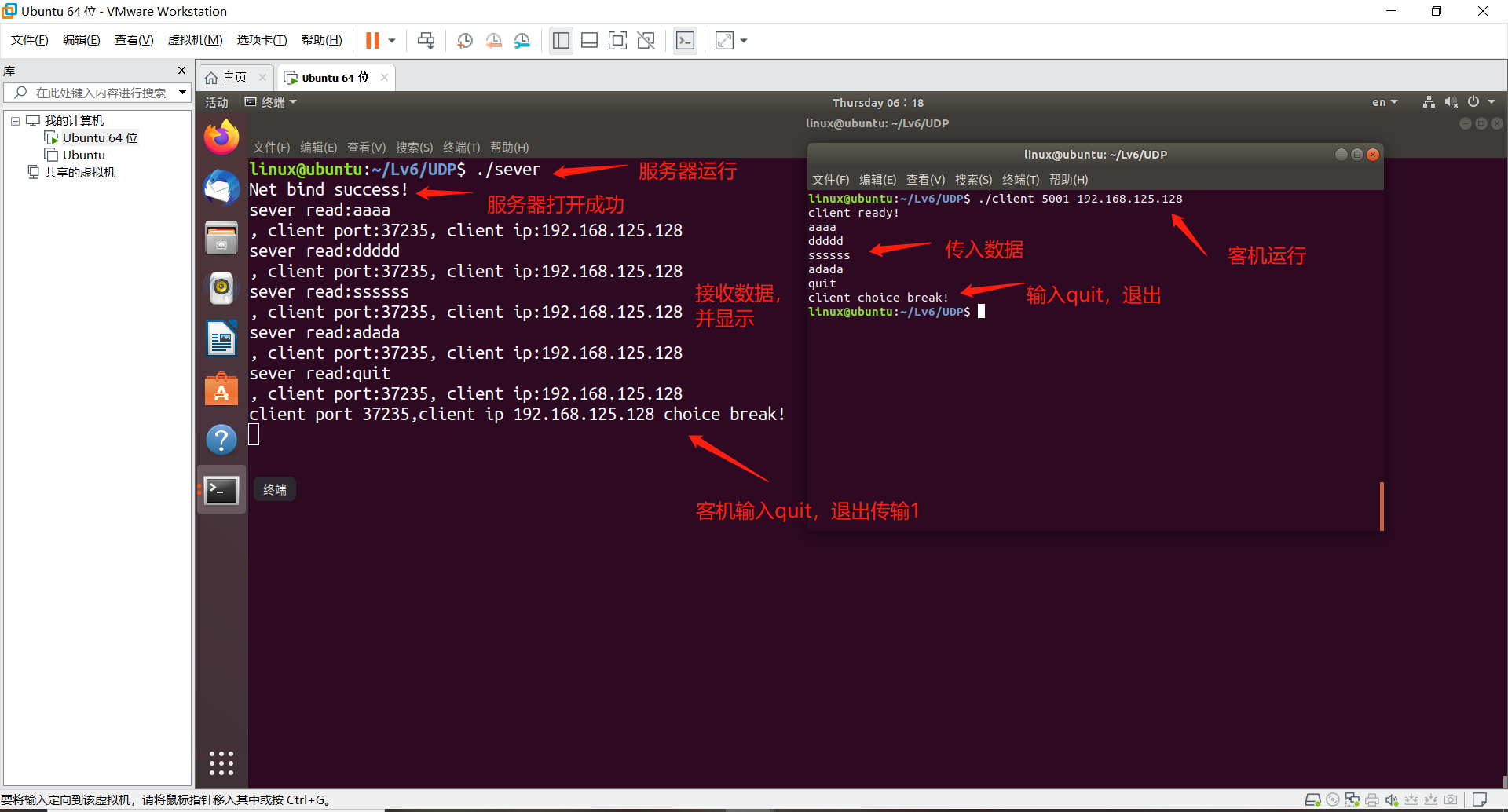Click the take-snapshot clock icon in the toolbar
The image size is (1508, 812).
pyautogui.click(x=464, y=40)
